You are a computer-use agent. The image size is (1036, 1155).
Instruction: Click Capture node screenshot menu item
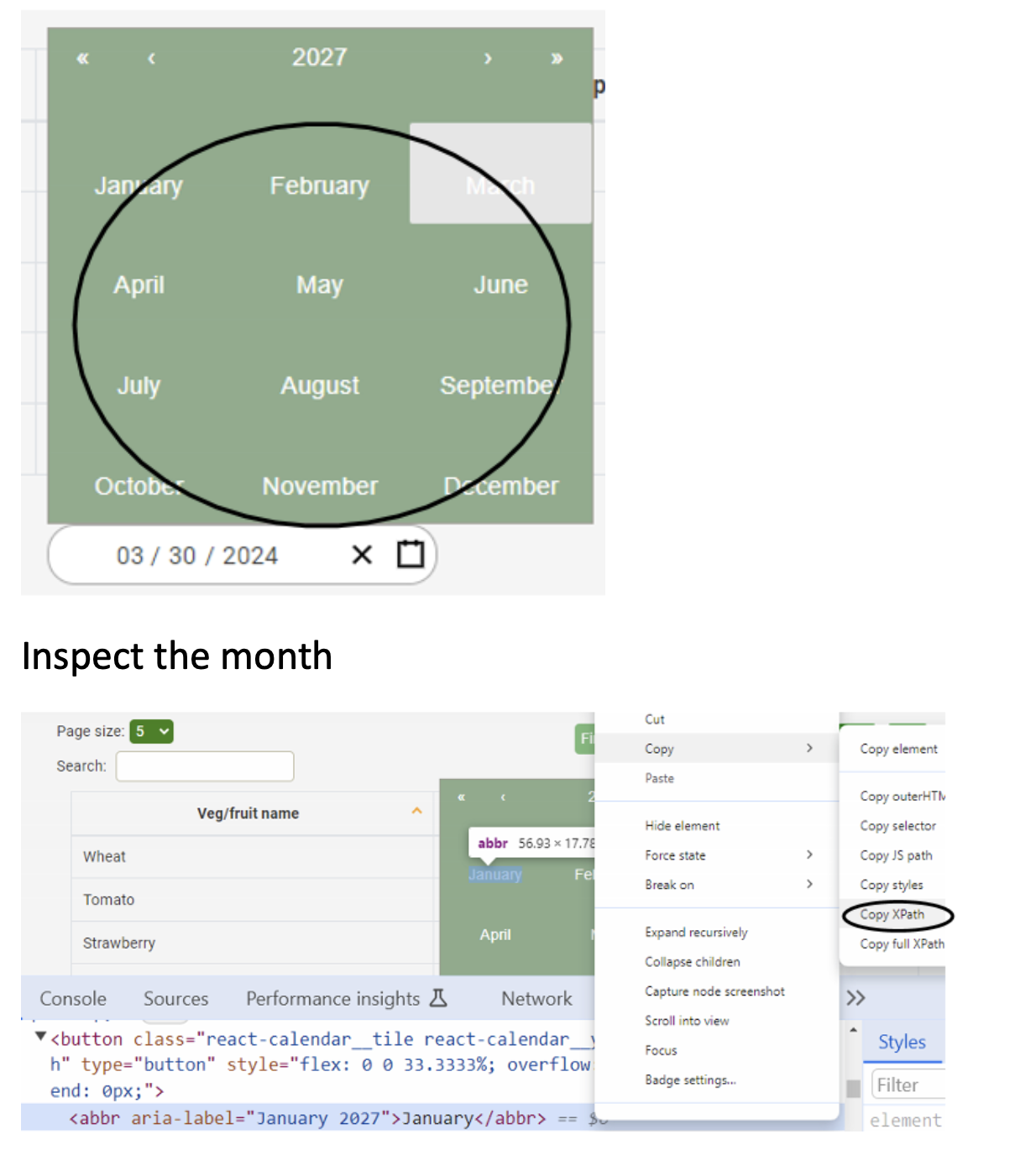(714, 991)
